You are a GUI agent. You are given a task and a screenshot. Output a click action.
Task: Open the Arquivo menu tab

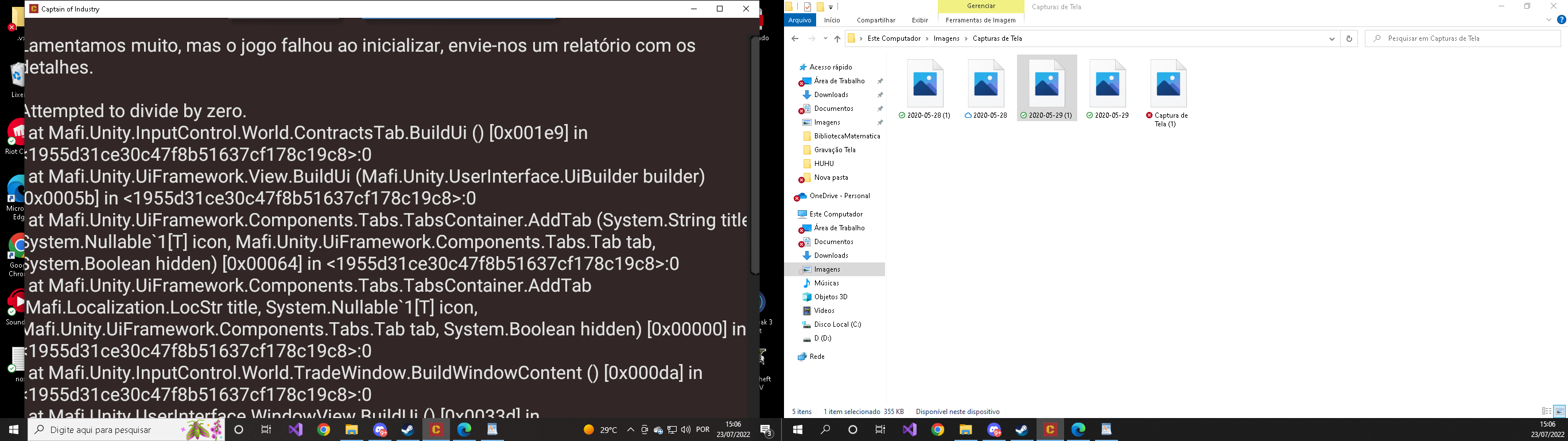800,20
